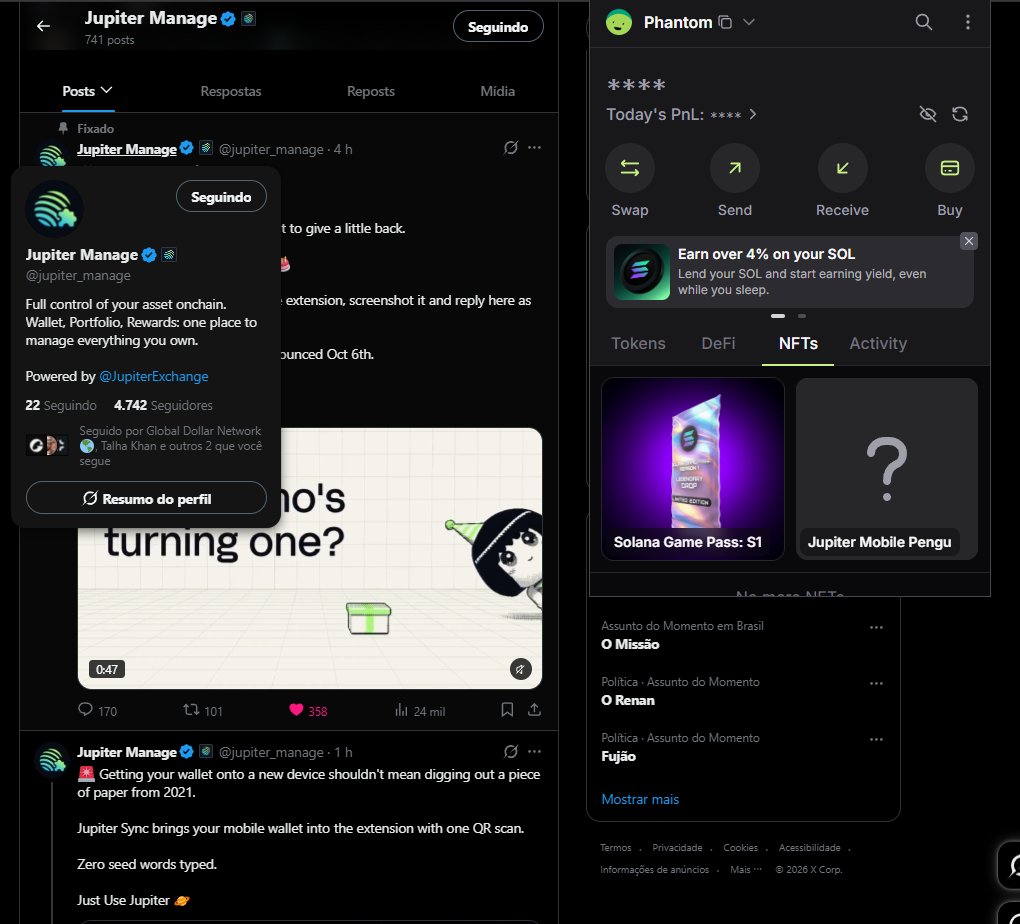The height and width of the screenshot is (924, 1020).
Task: Open options for O Missão trend
Action: point(876,628)
